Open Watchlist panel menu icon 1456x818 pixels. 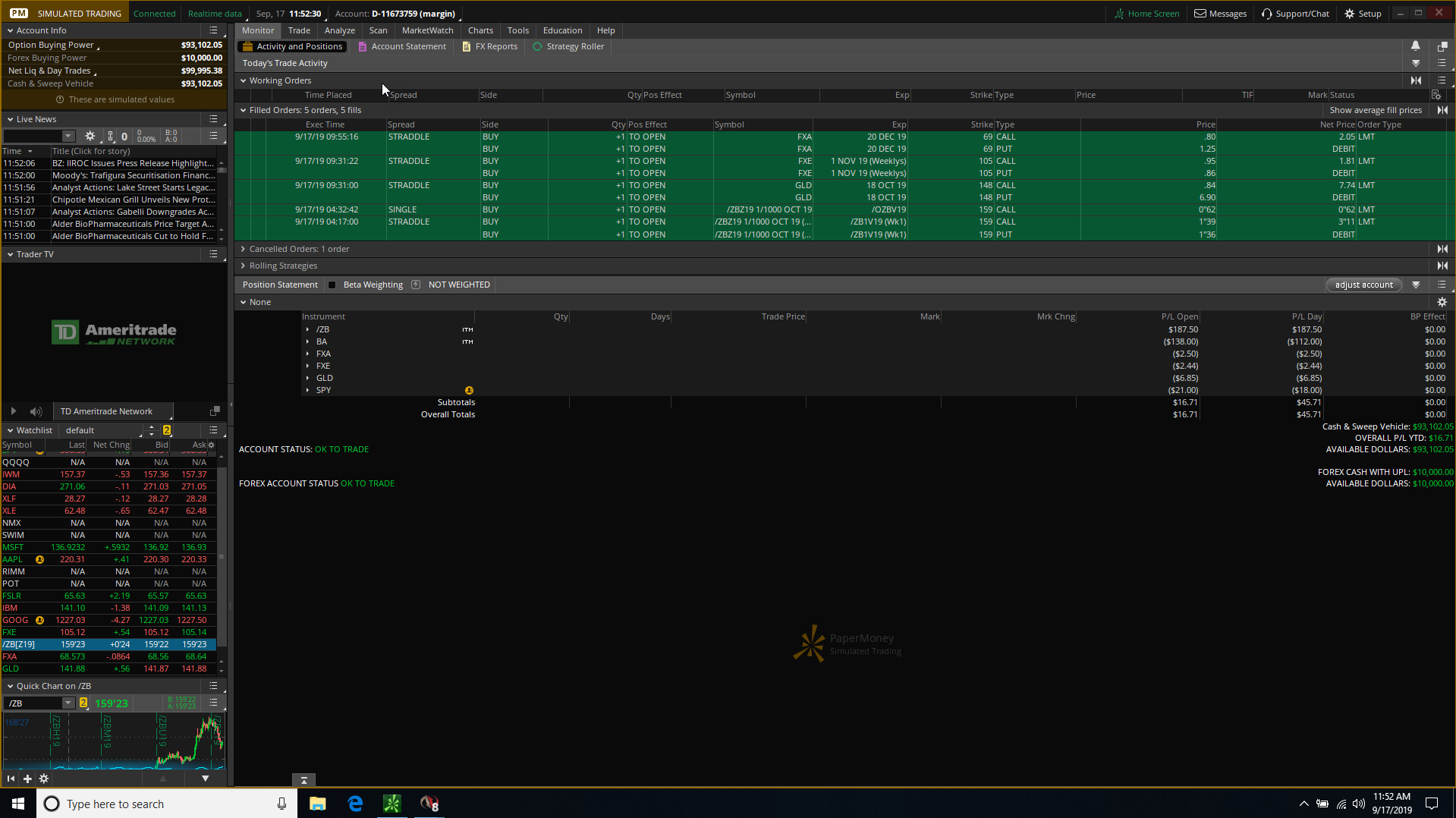click(x=213, y=430)
